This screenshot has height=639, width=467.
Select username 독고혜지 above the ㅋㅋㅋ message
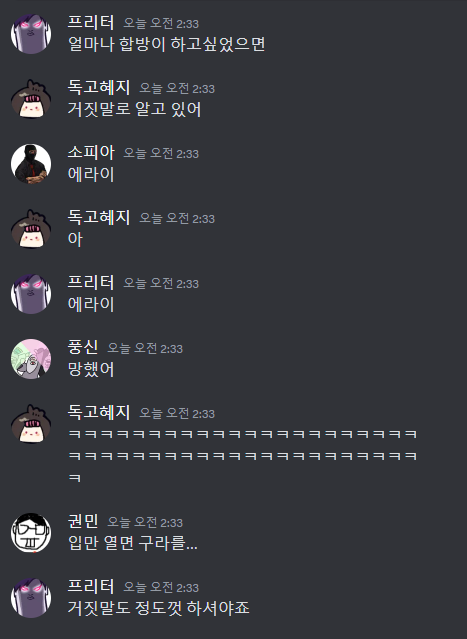99,412
